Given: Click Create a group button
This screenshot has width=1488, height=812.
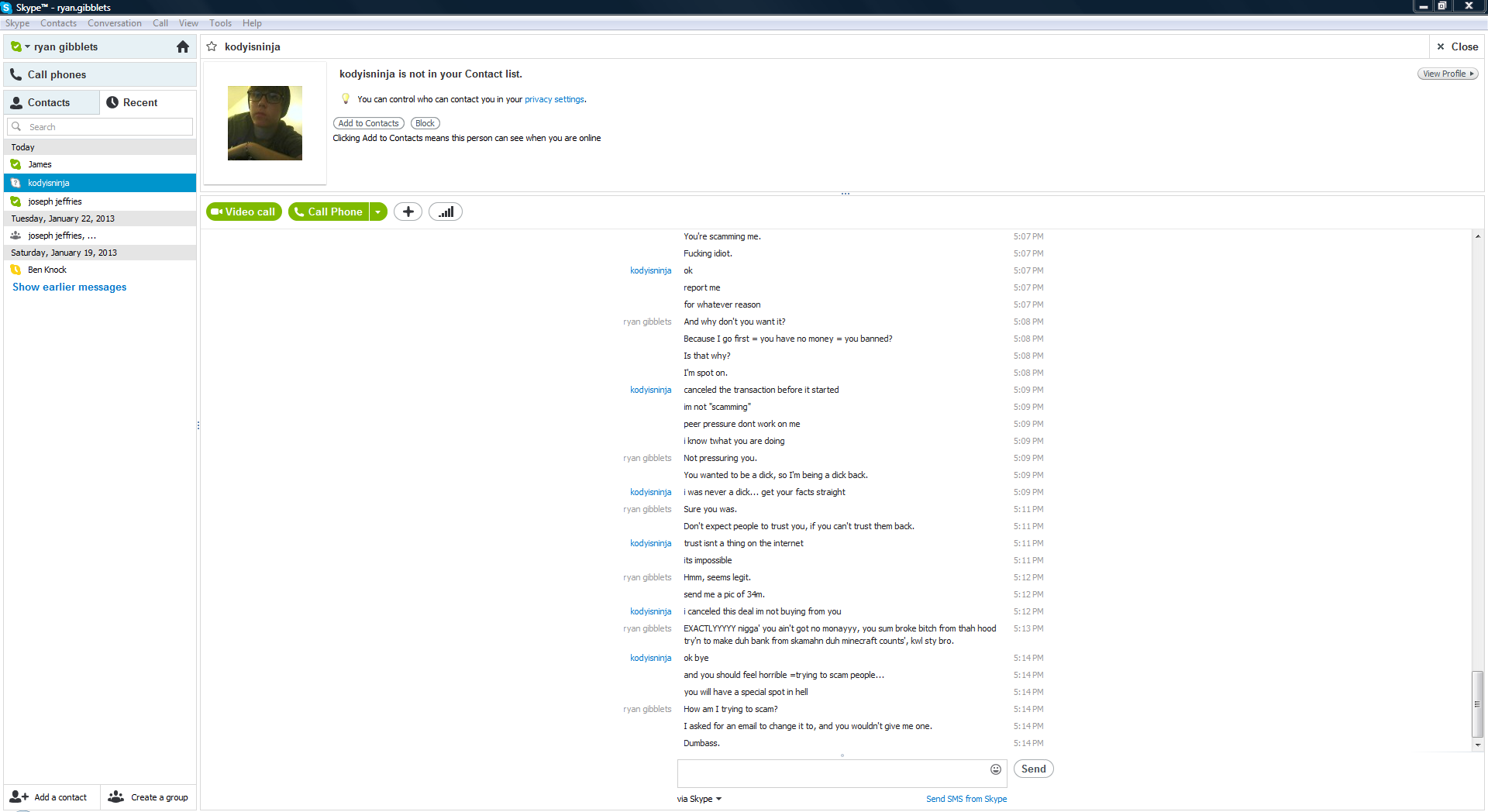Looking at the screenshot, I should [x=149, y=797].
